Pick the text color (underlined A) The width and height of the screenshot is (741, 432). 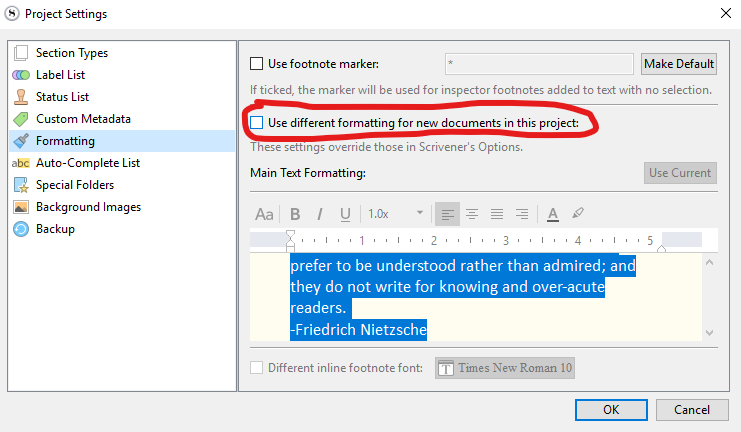tap(552, 213)
